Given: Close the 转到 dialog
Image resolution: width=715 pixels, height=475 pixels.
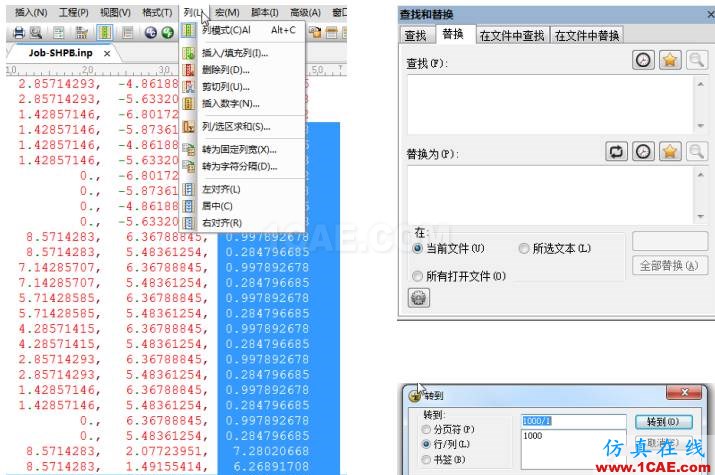Looking at the screenshot, I should tap(684, 392).
